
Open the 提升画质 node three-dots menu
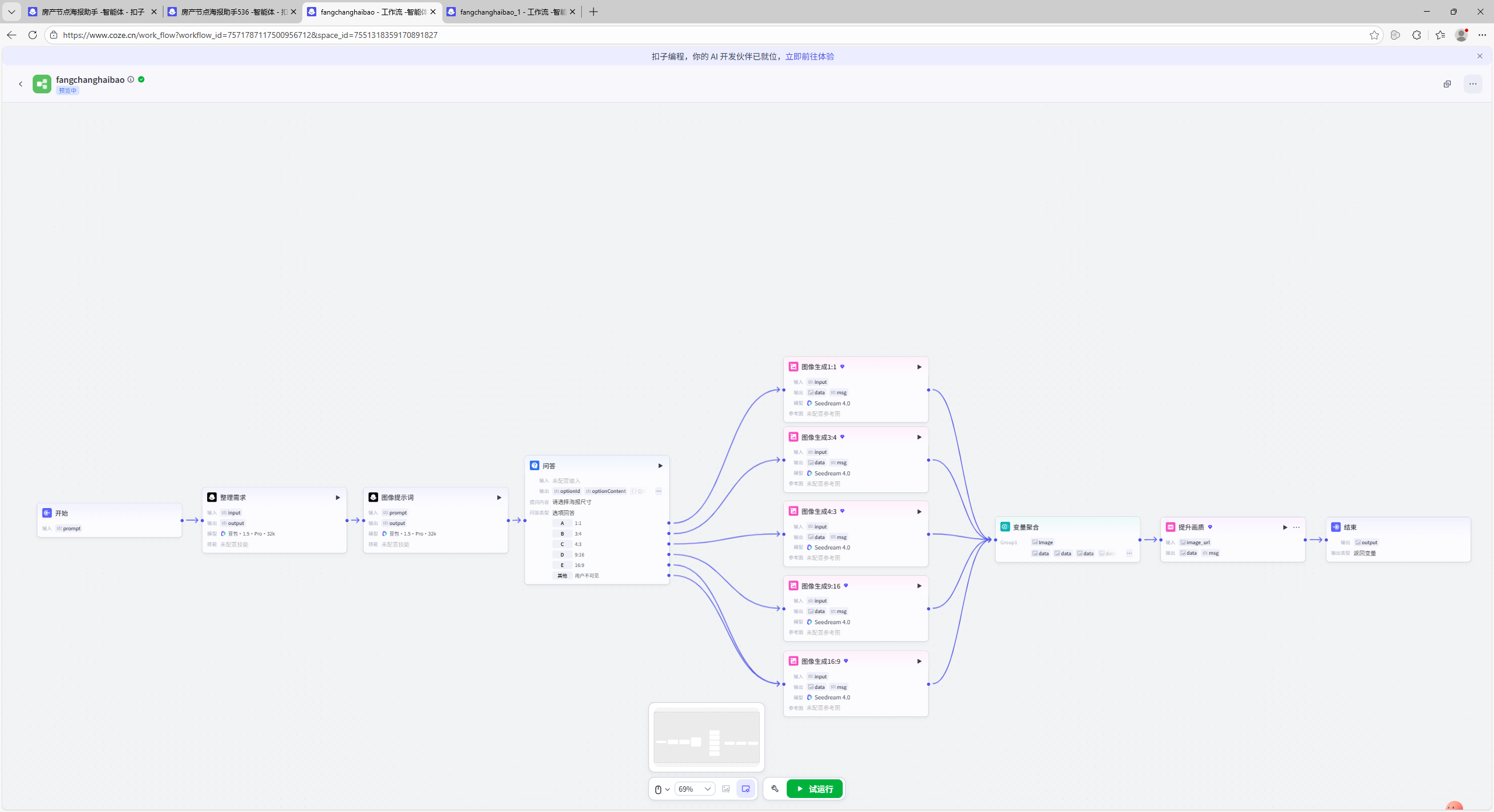click(x=1296, y=527)
